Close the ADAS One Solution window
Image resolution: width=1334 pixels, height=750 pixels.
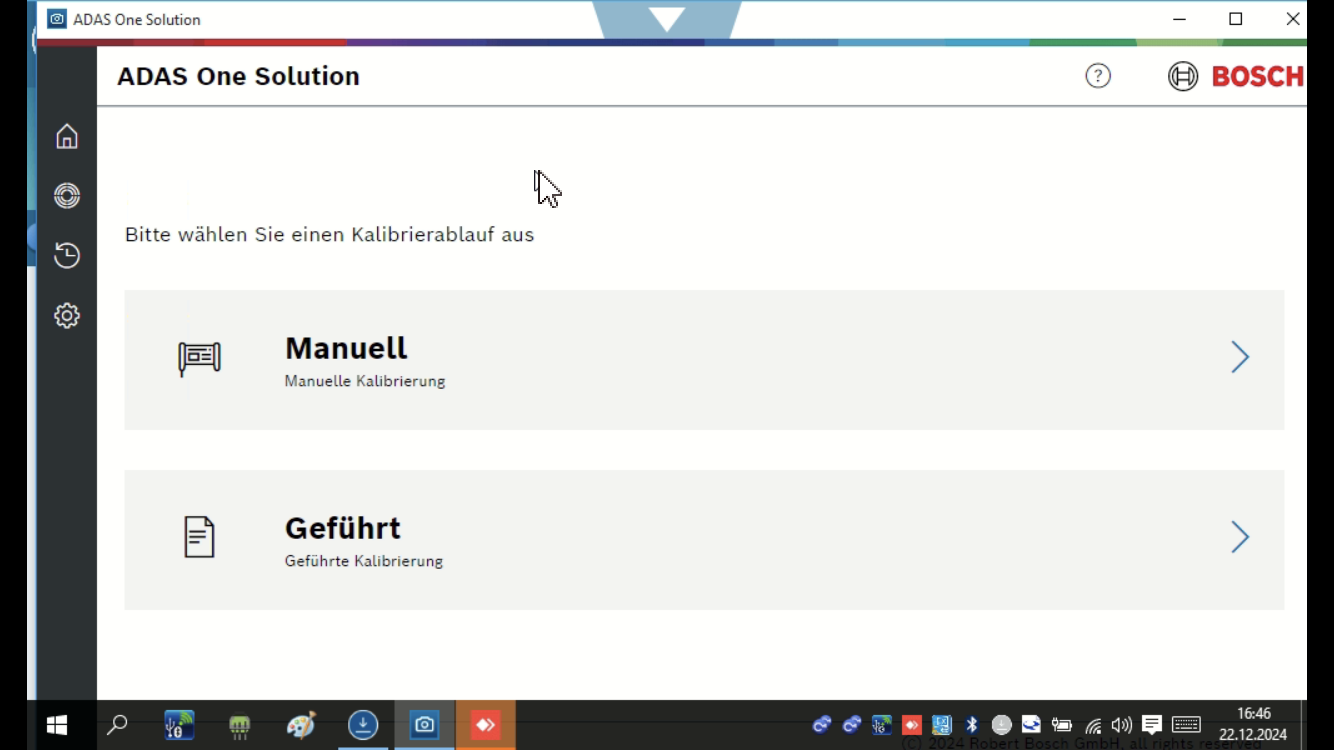pyautogui.click(x=1292, y=19)
